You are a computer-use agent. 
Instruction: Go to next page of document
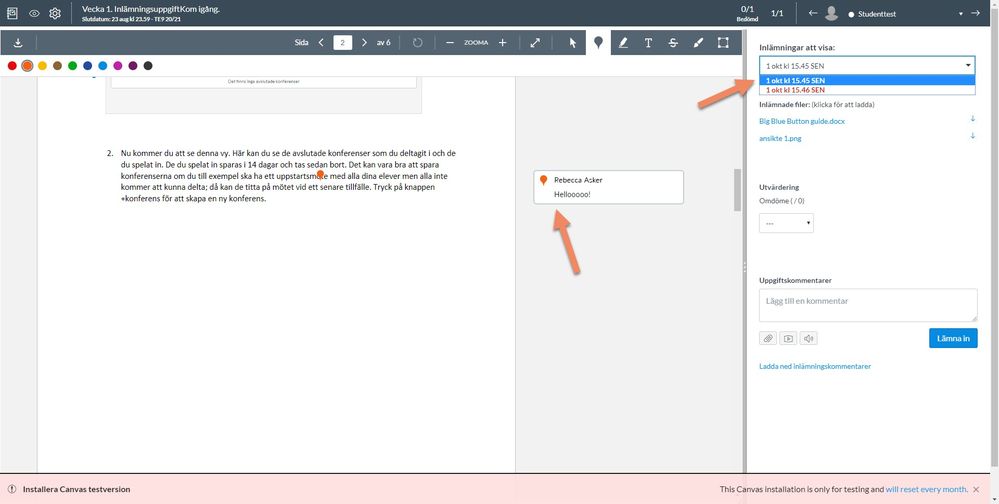(x=364, y=43)
